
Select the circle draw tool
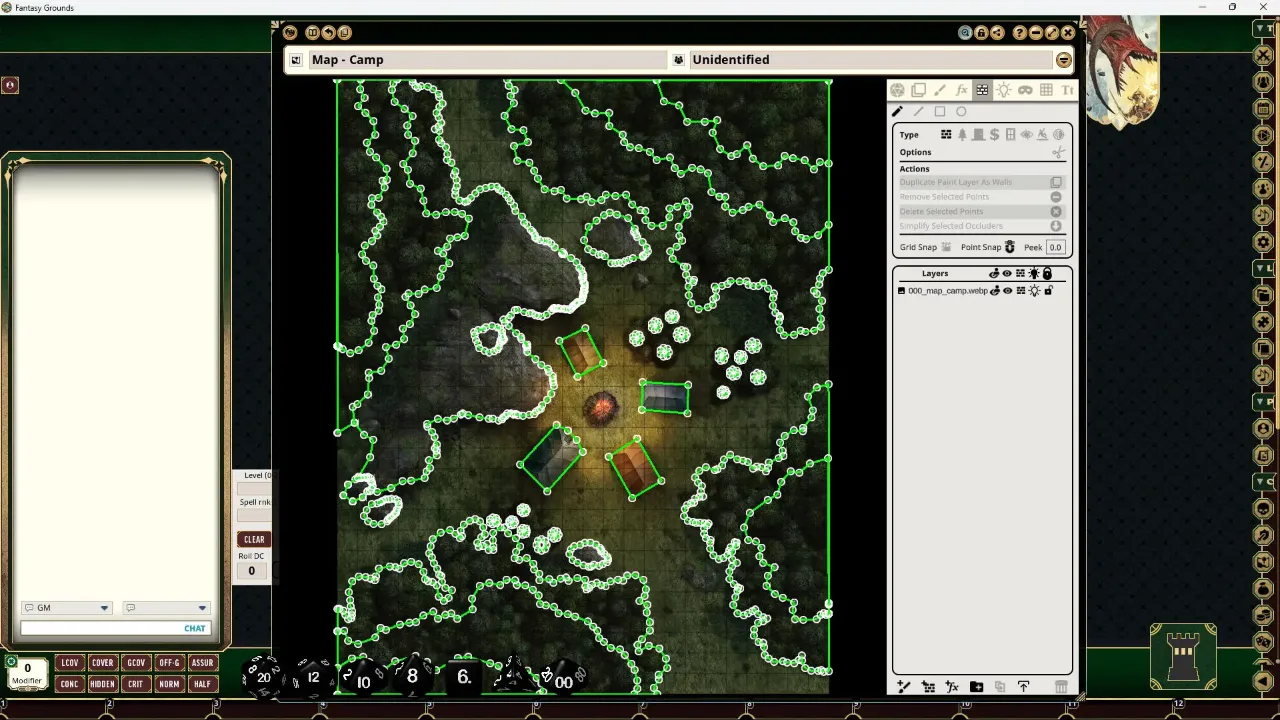click(x=961, y=112)
